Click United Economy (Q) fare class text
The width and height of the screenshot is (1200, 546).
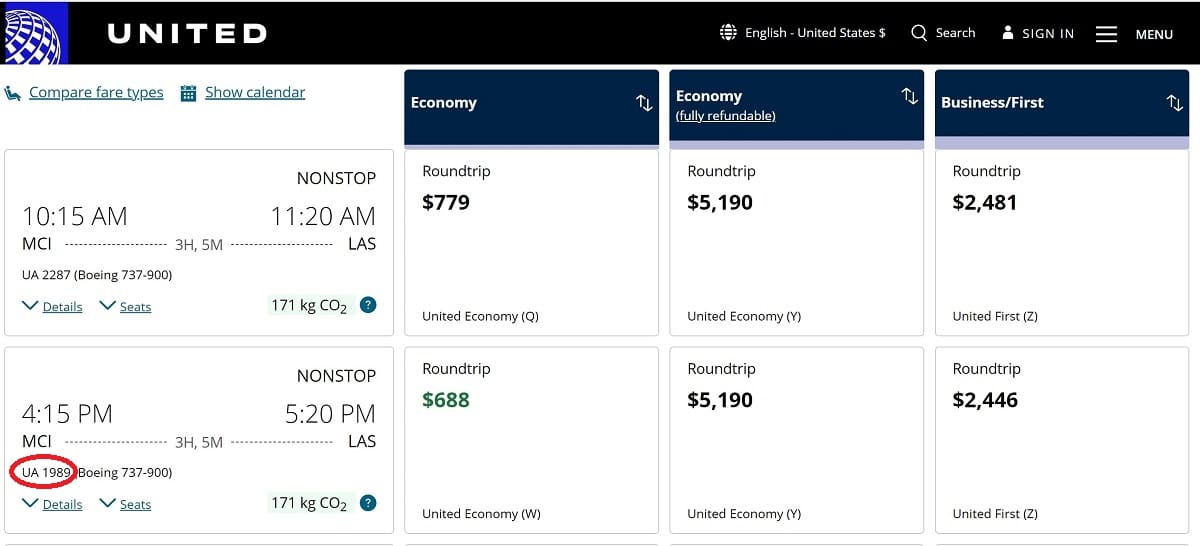click(480, 316)
